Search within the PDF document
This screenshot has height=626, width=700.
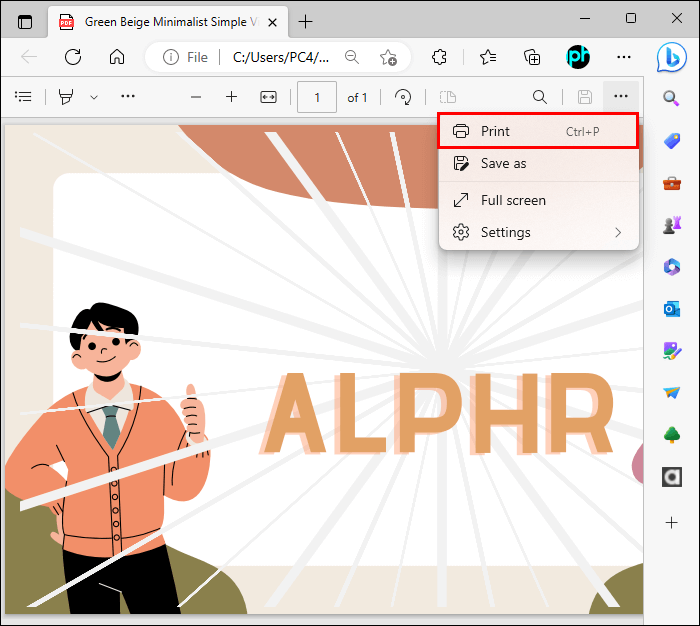tap(540, 97)
